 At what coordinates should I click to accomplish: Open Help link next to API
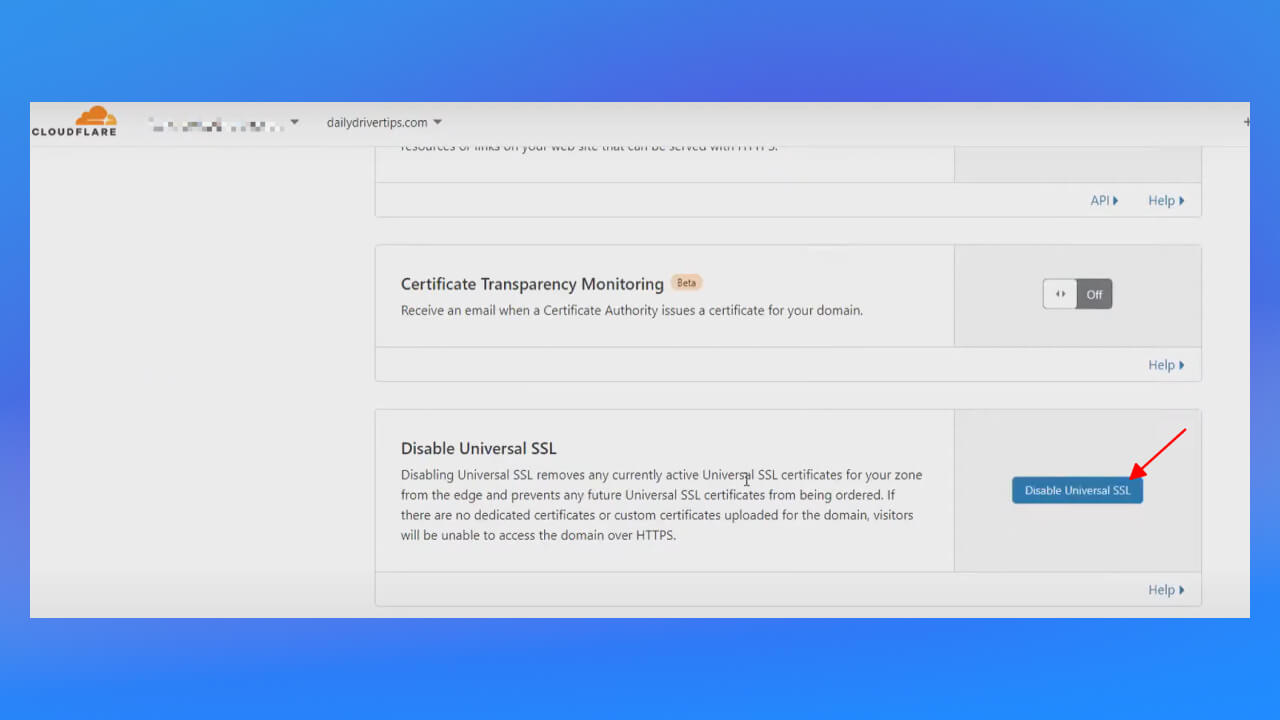coord(1166,201)
